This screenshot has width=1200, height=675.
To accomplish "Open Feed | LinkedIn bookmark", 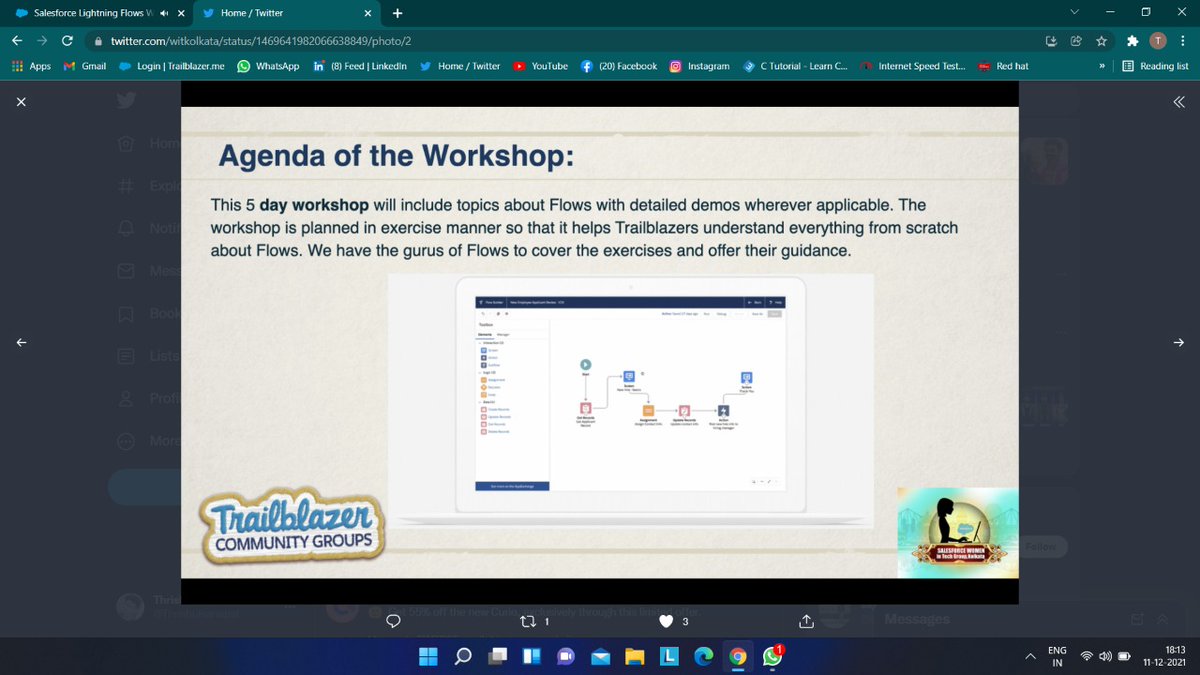I will tap(359, 66).
